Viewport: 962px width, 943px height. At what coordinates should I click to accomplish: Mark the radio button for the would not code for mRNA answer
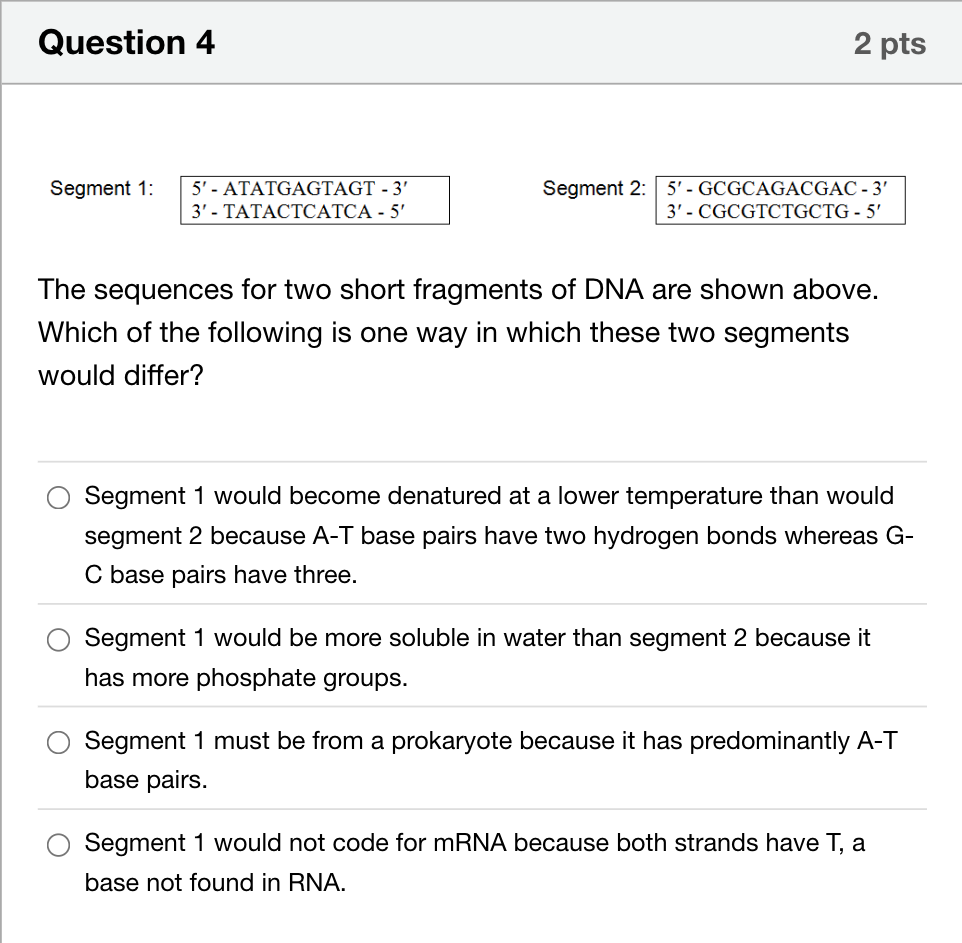[58, 844]
